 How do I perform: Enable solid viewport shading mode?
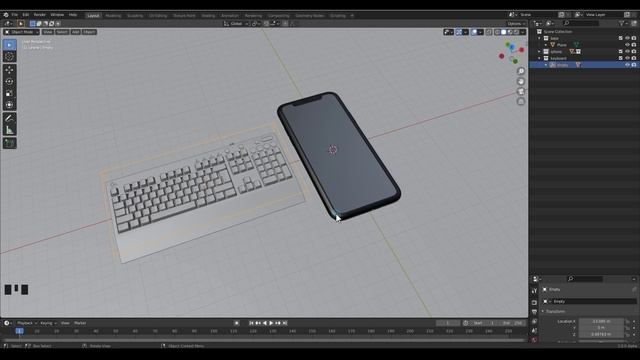(x=504, y=32)
